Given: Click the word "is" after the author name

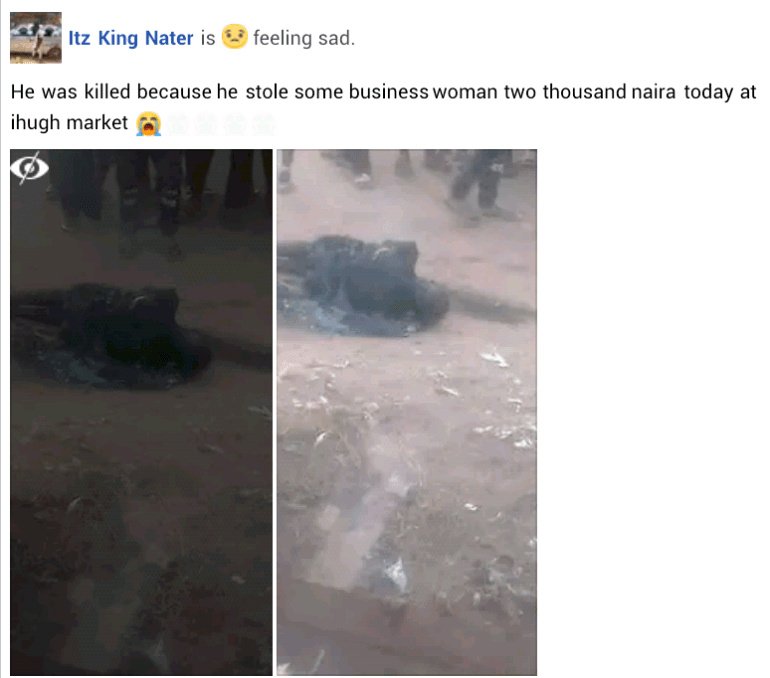Looking at the screenshot, I should tap(208, 38).
